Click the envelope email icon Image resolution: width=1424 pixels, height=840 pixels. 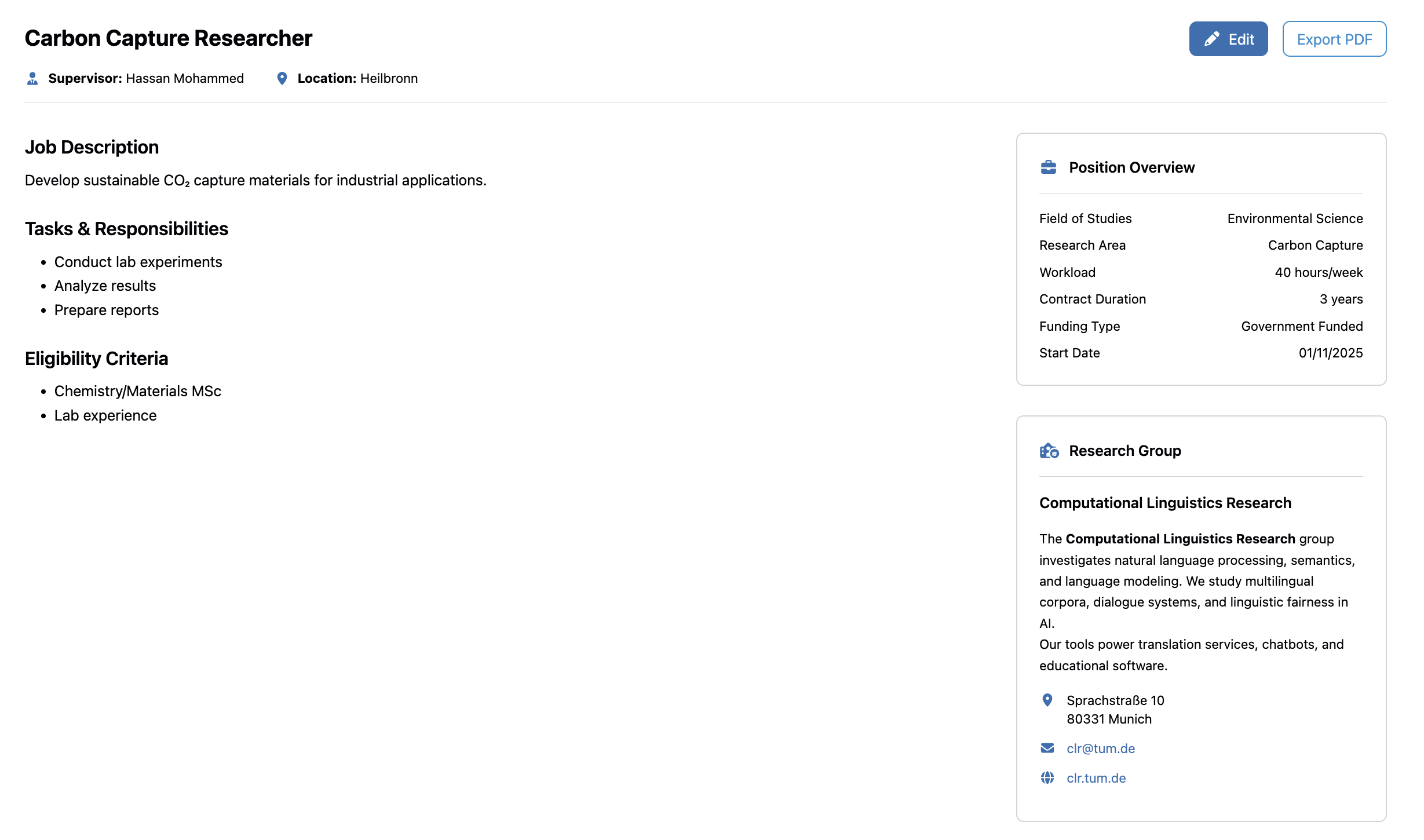[1047, 748]
